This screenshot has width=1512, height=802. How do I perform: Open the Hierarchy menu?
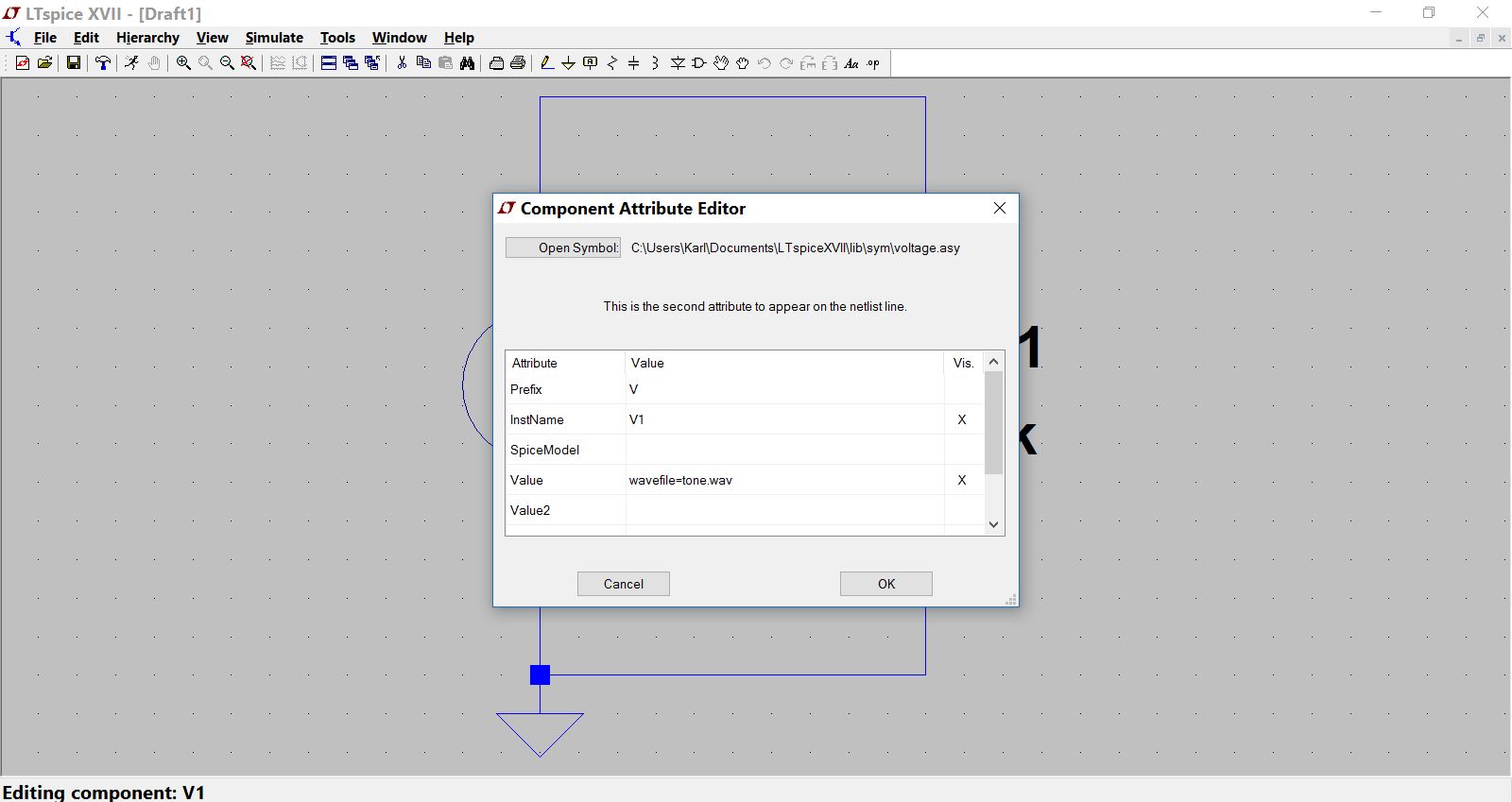[147, 38]
